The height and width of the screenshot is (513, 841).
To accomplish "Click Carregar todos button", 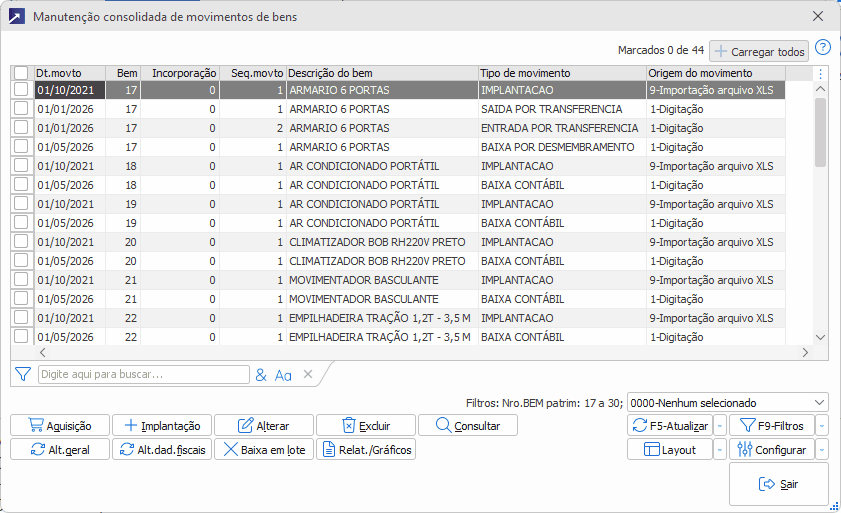I will [759, 52].
